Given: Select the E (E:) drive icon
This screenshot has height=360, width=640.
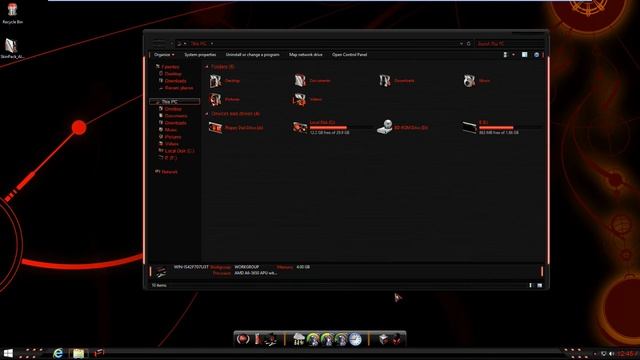Looking at the screenshot, I should point(469,127).
